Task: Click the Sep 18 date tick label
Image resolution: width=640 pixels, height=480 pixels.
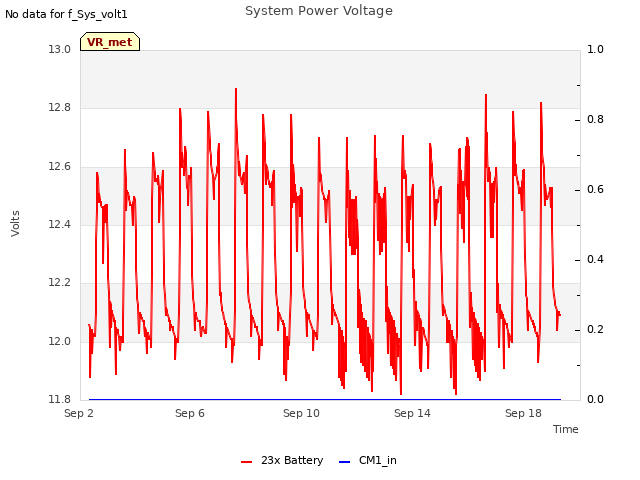Action: pyautogui.click(x=523, y=413)
